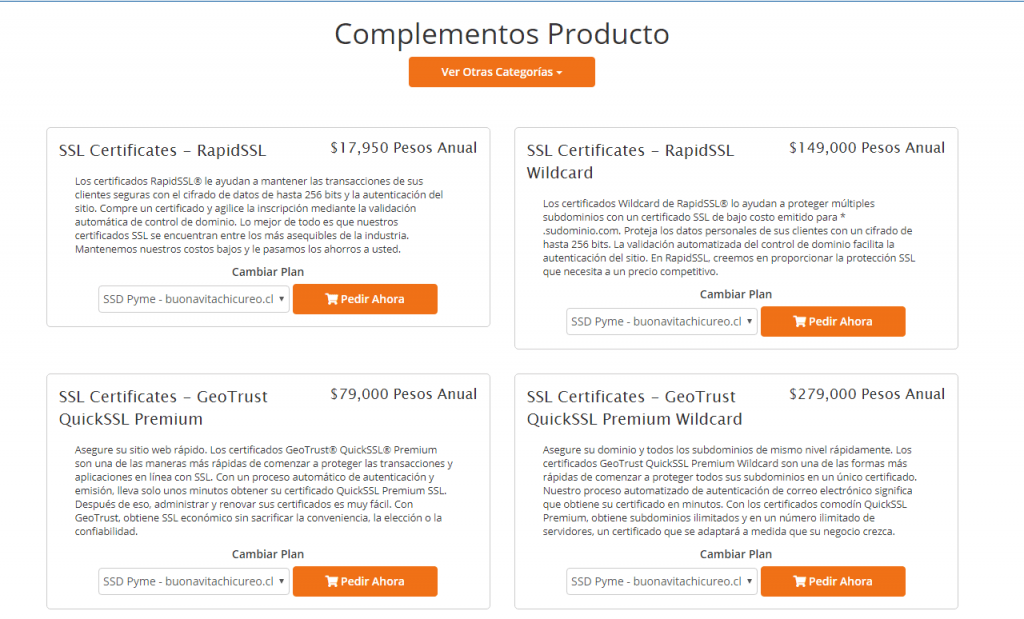Click the description text in the $17,950 RapidSSL card
Viewport: 1024px width, 619px height.
pyautogui.click(x=260, y=215)
